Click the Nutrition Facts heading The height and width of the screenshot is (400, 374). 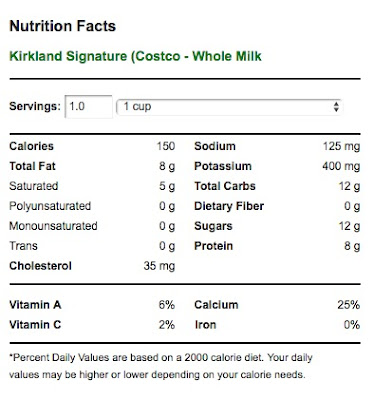[x=63, y=26]
